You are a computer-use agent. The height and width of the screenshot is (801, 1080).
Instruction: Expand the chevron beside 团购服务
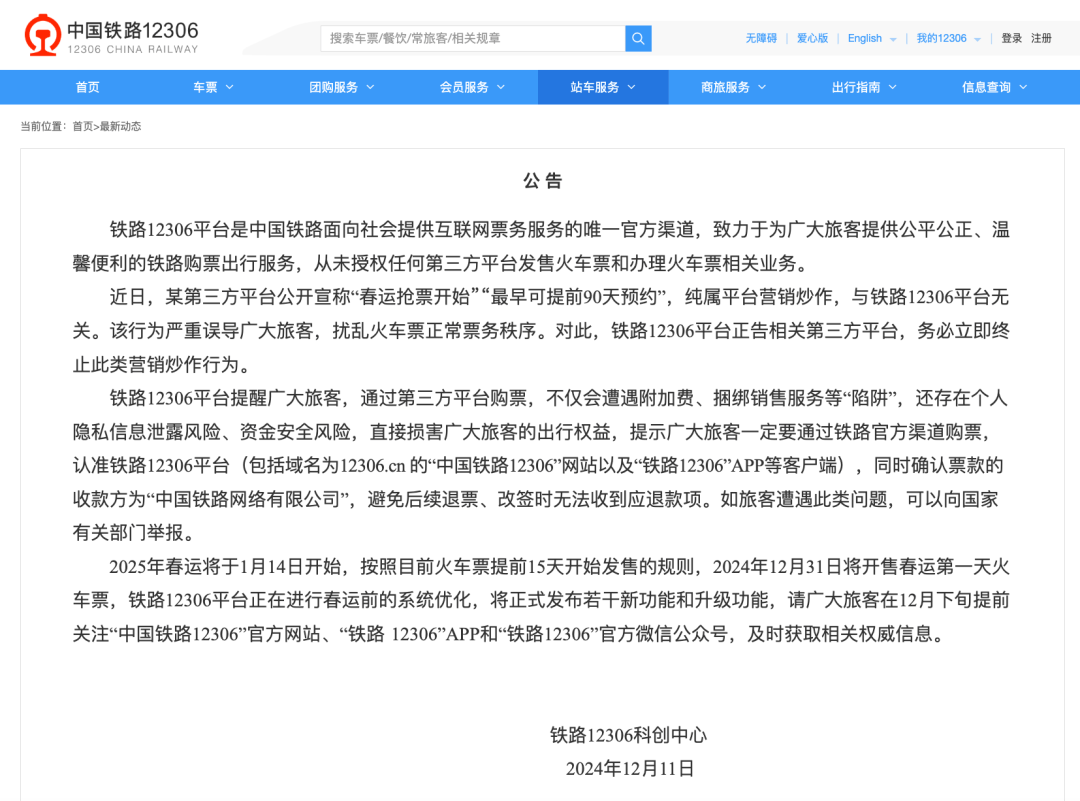(x=371, y=87)
